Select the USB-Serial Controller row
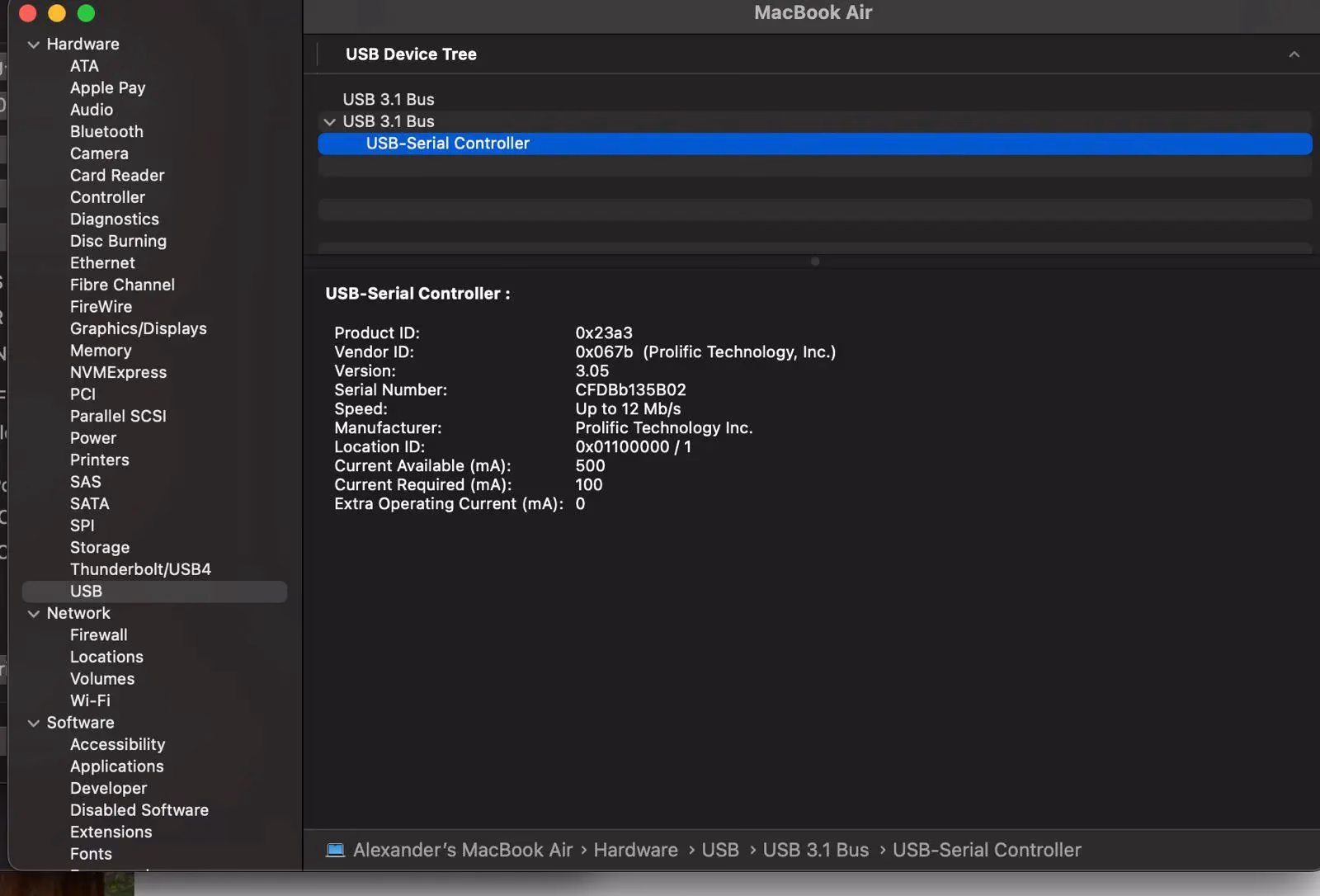Viewport: 1320px width, 896px height. (x=448, y=144)
